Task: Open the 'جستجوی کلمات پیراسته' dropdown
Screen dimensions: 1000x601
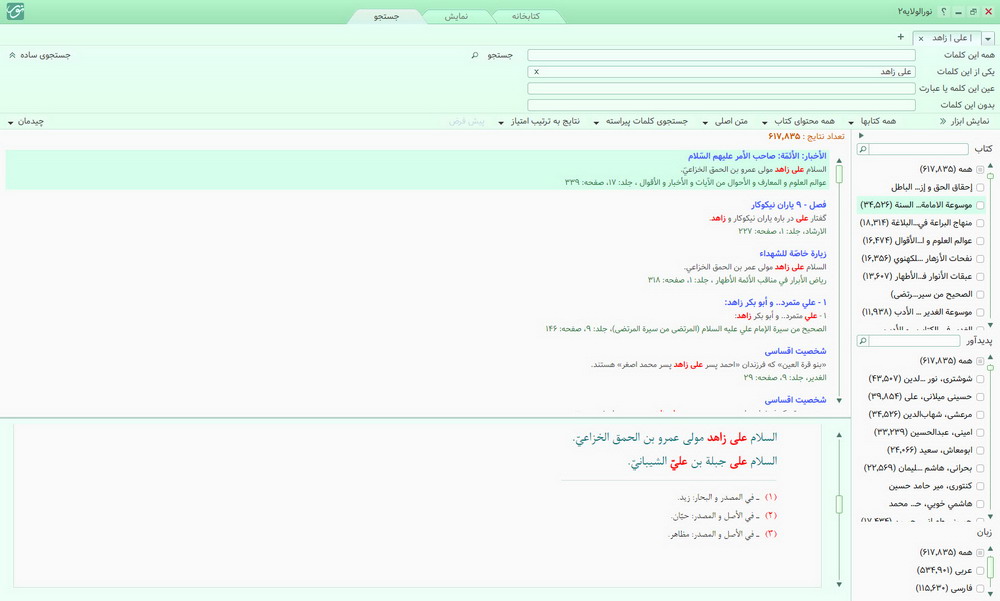Action: click(640, 121)
